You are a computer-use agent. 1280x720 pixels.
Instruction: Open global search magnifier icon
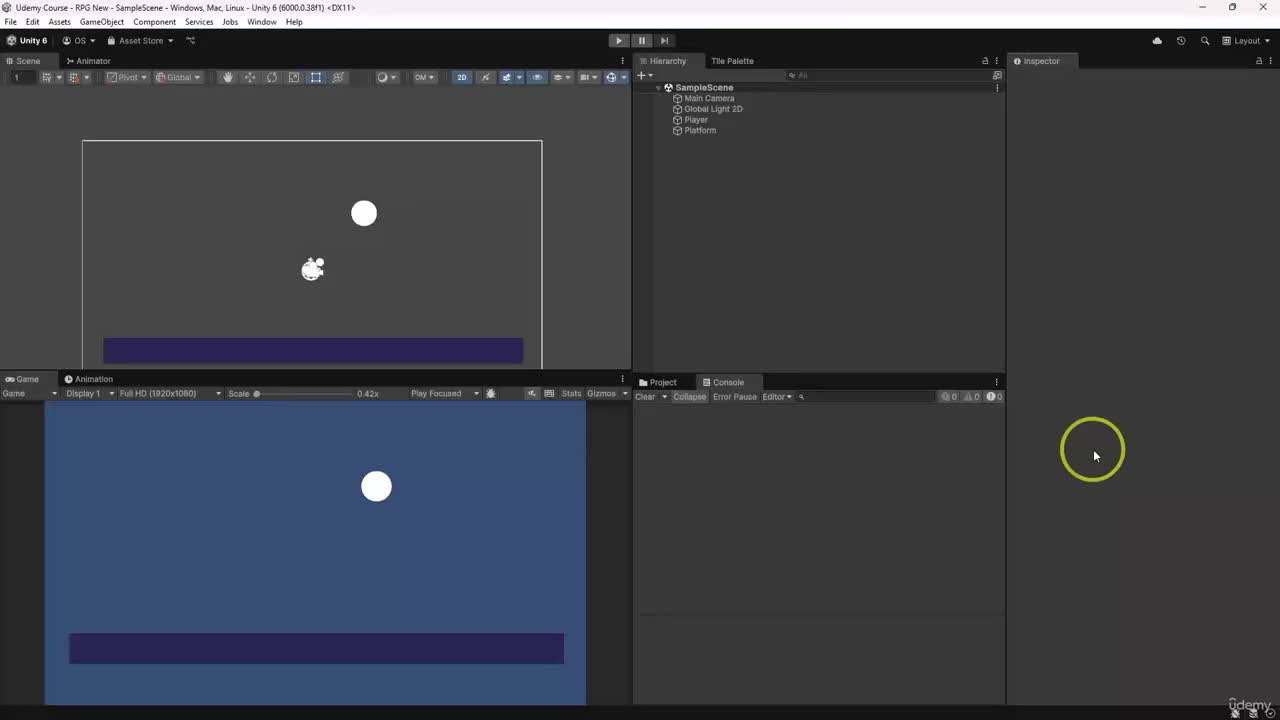click(x=1205, y=41)
